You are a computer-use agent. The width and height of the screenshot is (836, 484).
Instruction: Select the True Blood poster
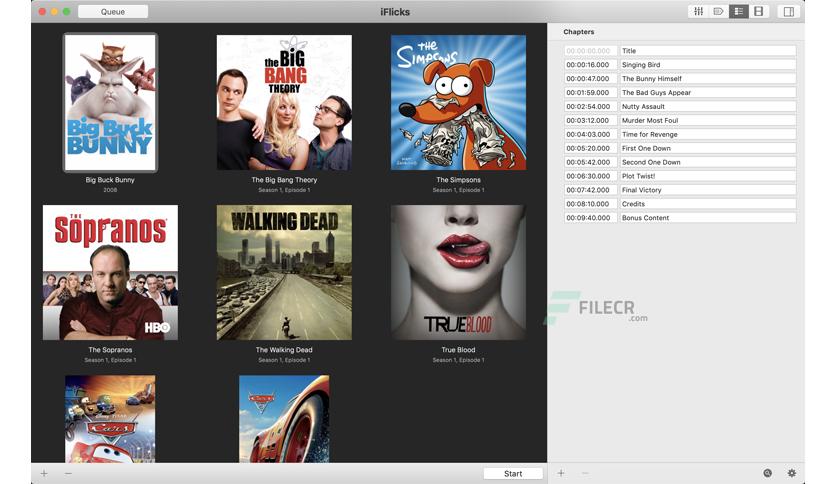point(459,272)
